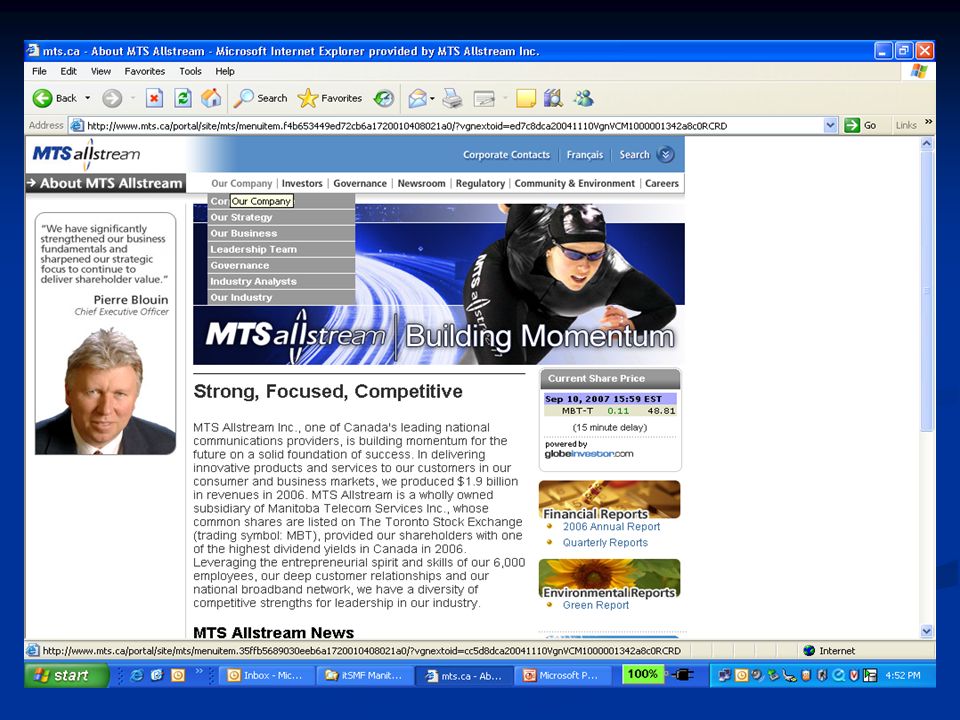Switch to the Inbox taskbar window
This screenshot has width=960, height=720.
click(x=265, y=675)
